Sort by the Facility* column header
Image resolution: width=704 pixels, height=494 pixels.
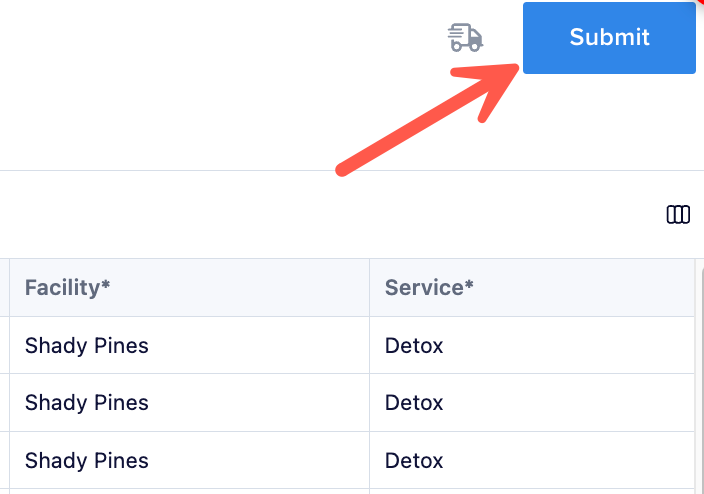point(67,287)
